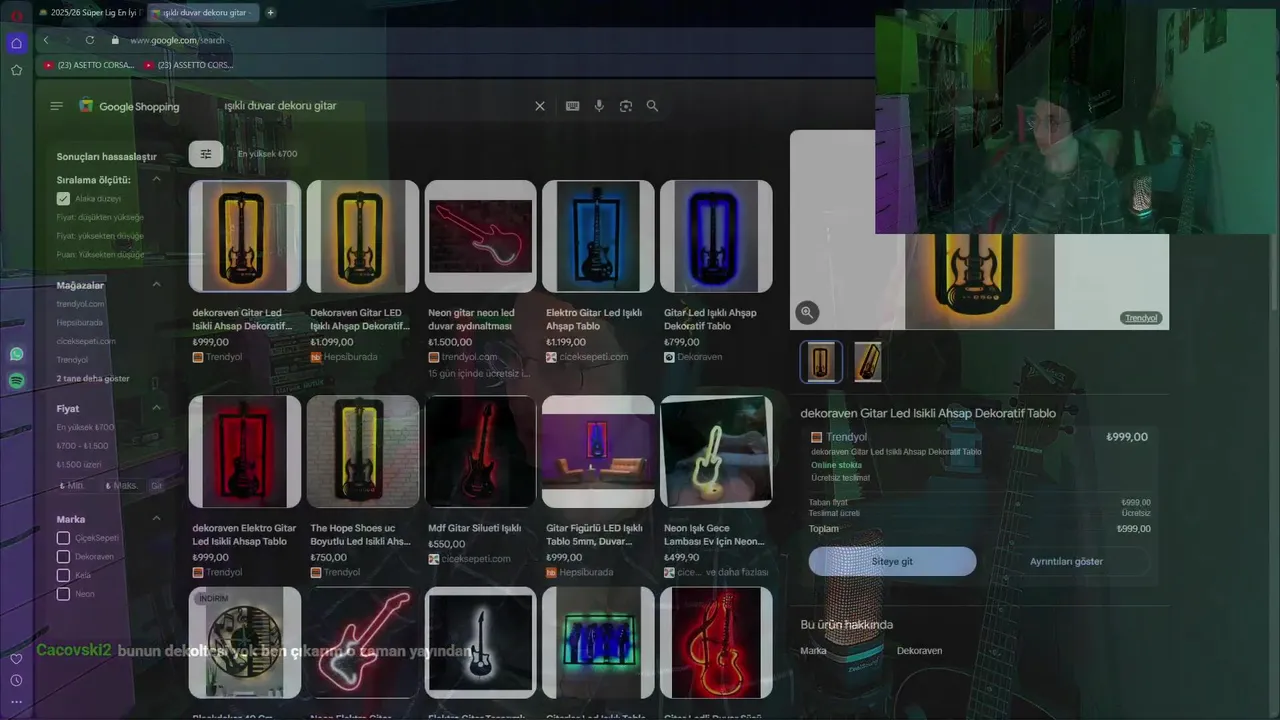Collapse the Mağazalar section
The height and width of the screenshot is (720, 1280).
tap(156, 285)
